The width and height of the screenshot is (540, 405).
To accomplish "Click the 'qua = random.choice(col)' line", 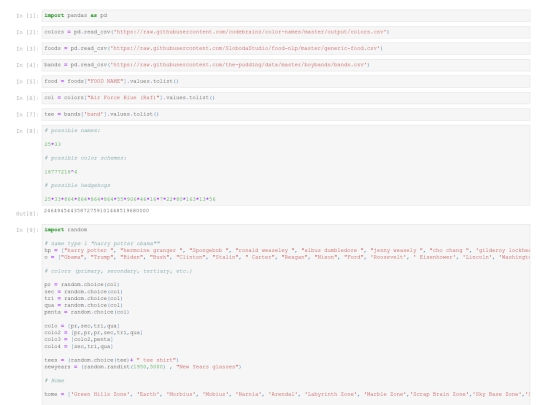I will tap(84, 305).
